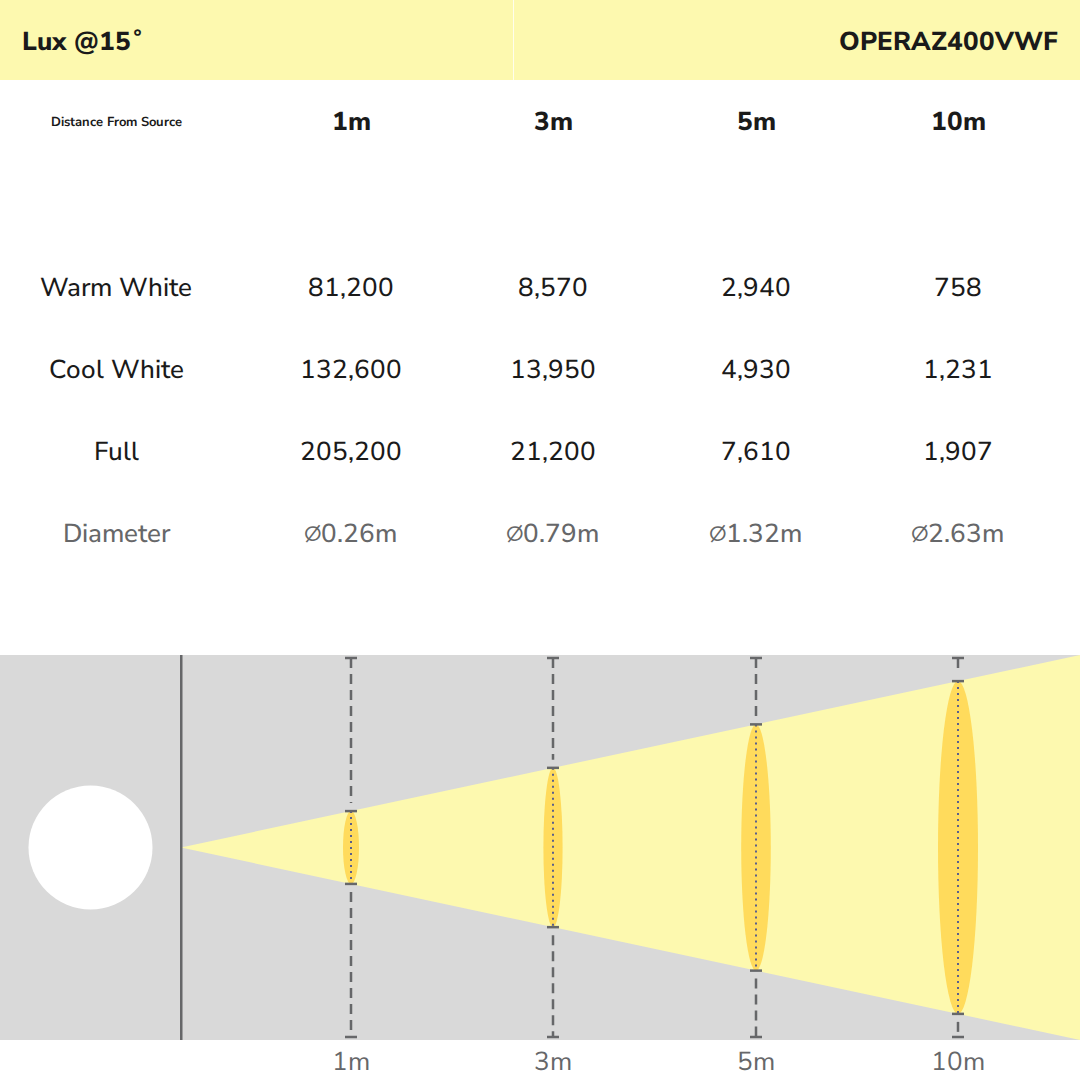
Task: Click the 5m axis label below diagram
Action: click(x=756, y=1061)
